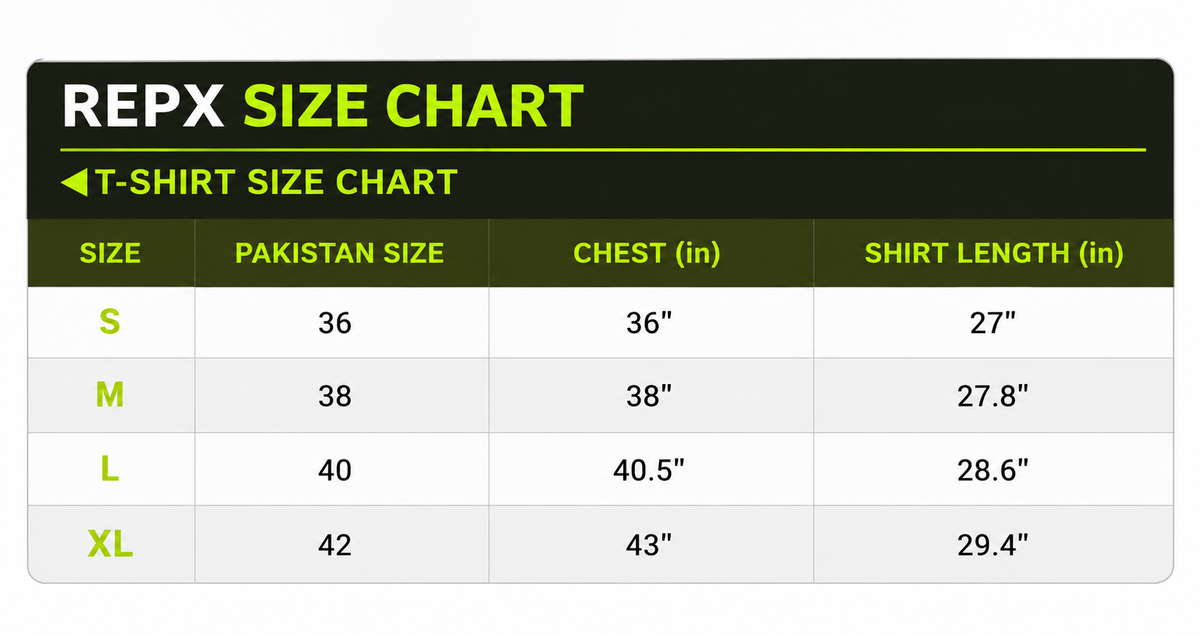Select the M size row label
This screenshot has width=1200, height=637.
click(x=110, y=396)
